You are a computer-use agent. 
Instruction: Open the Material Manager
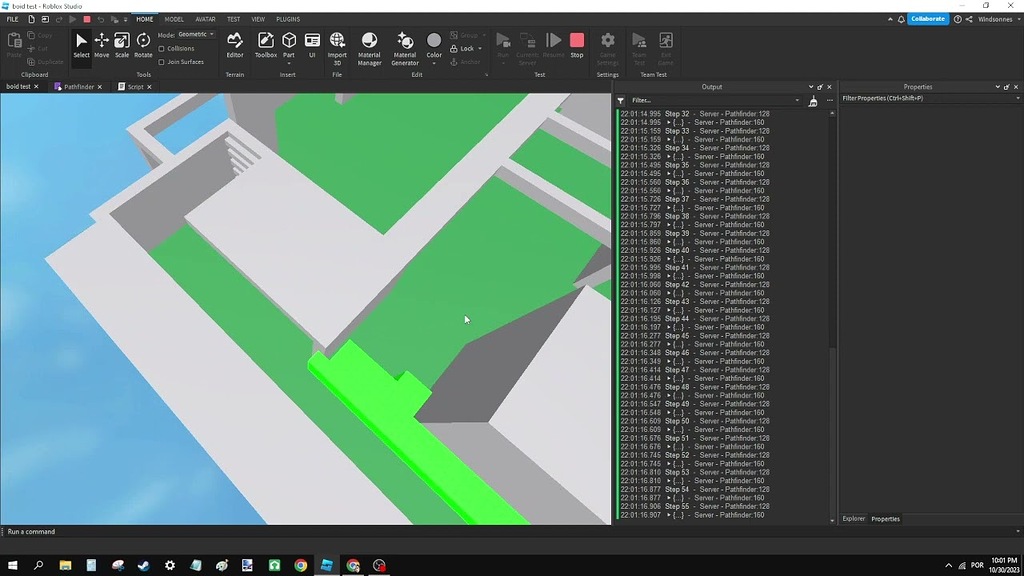pos(369,48)
